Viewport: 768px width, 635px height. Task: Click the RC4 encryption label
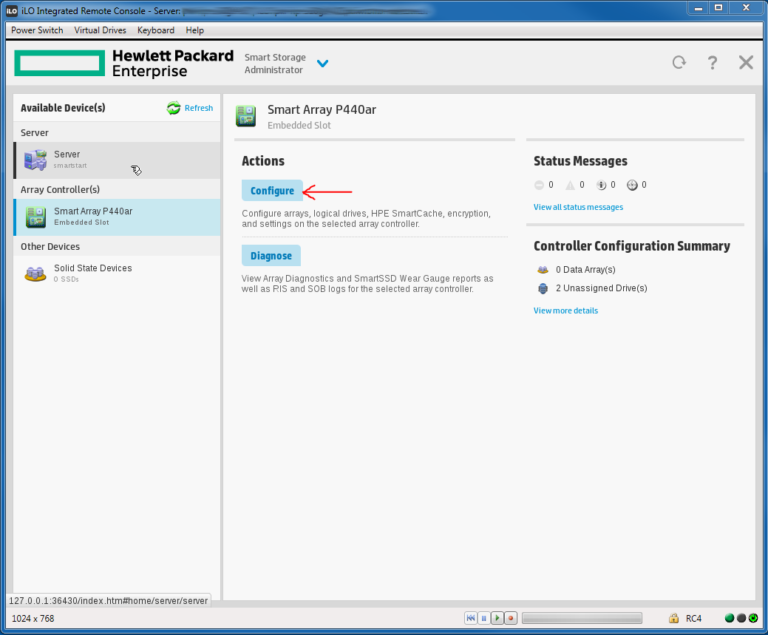694,618
